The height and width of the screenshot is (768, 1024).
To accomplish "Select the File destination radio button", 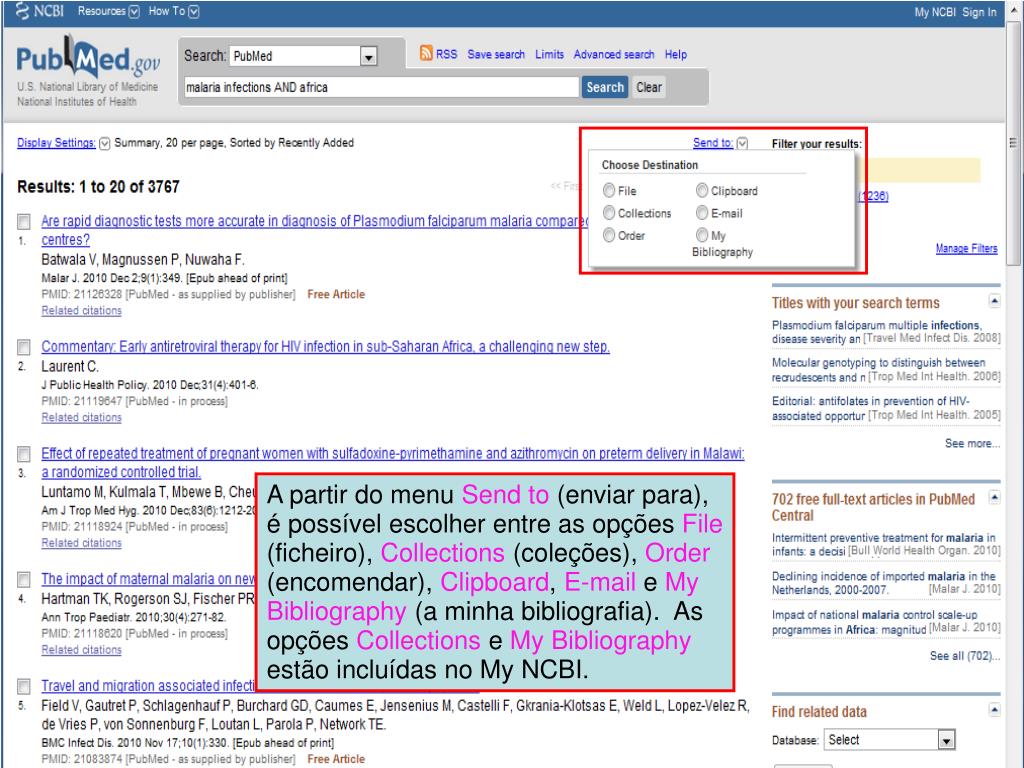I will [x=609, y=190].
